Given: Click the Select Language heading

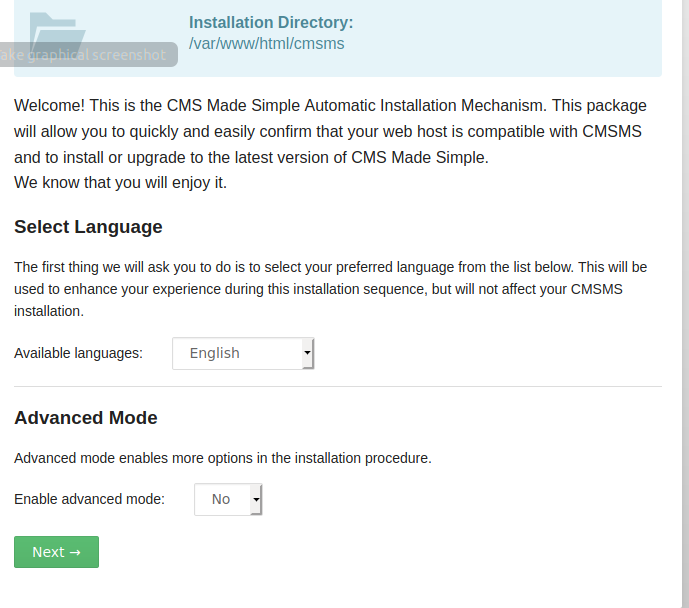Looking at the screenshot, I should tap(88, 227).
